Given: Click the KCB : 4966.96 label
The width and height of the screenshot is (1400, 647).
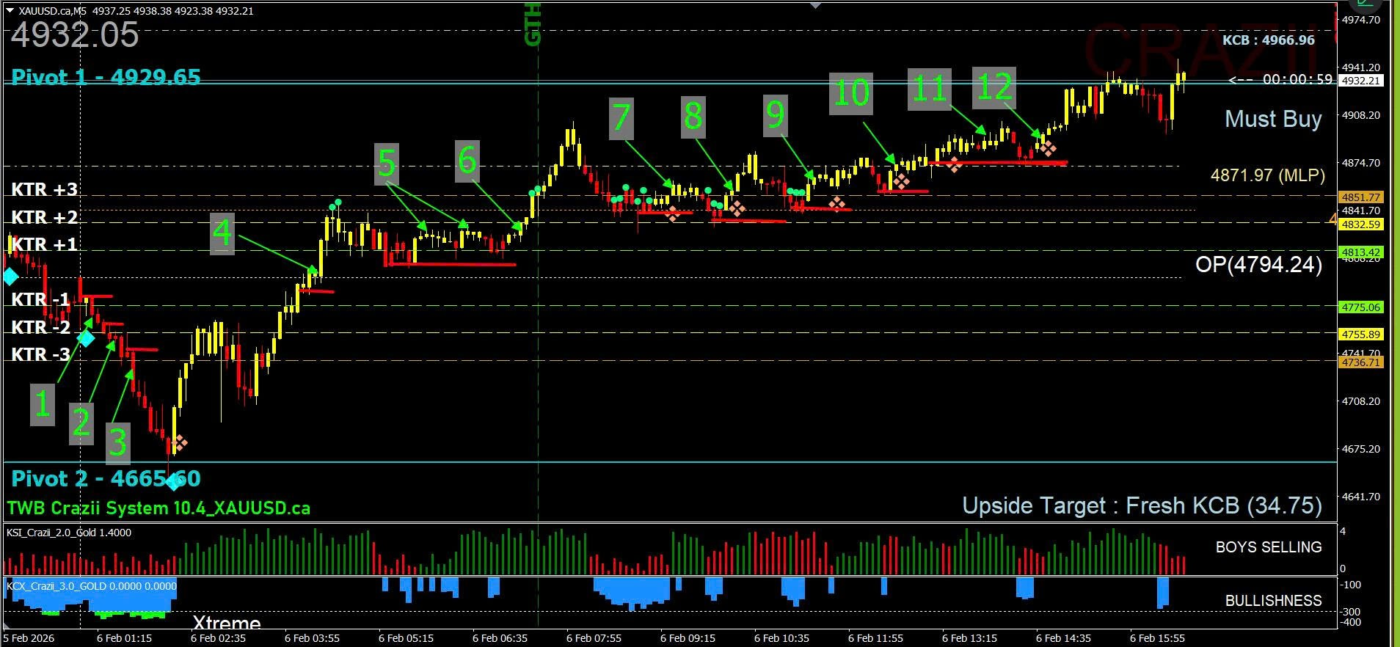Looking at the screenshot, I should [1268, 40].
